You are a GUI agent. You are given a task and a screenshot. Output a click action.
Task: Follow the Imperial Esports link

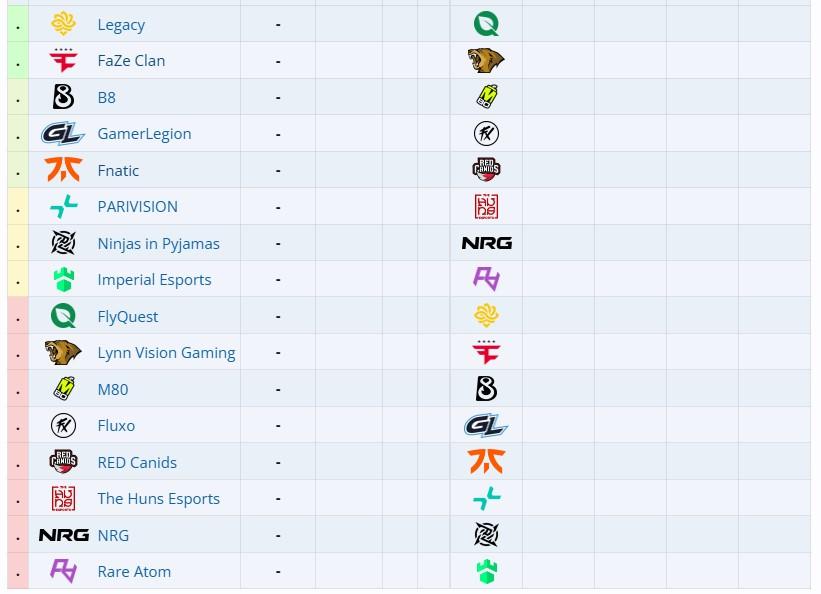click(x=154, y=280)
